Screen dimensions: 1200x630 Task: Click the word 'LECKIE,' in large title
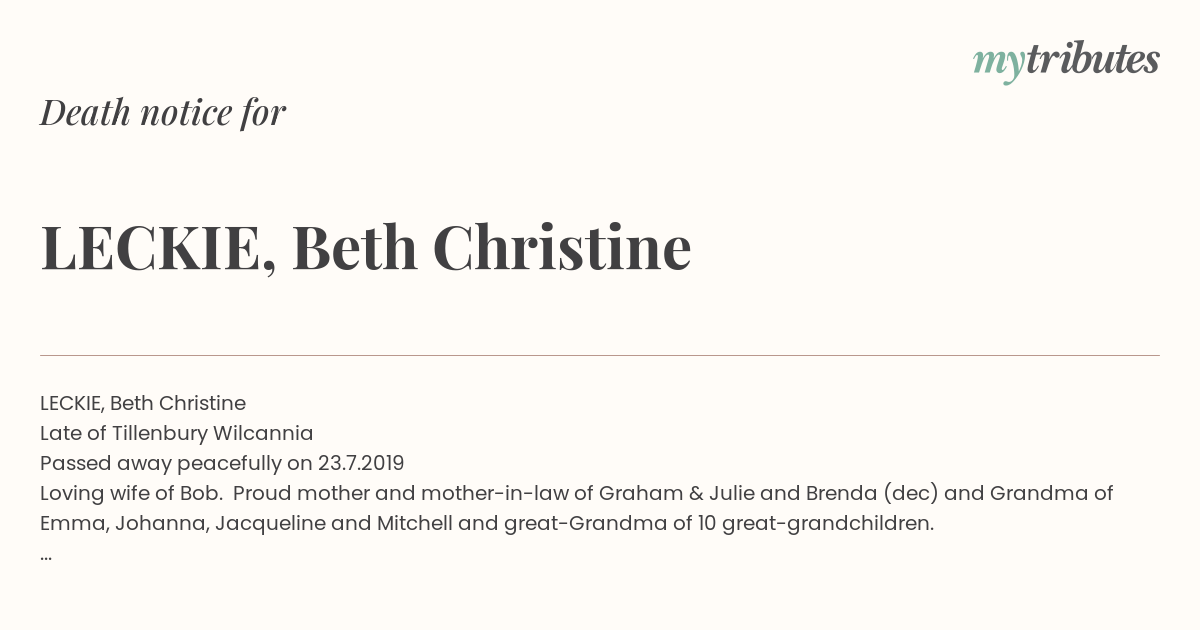tap(158, 249)
